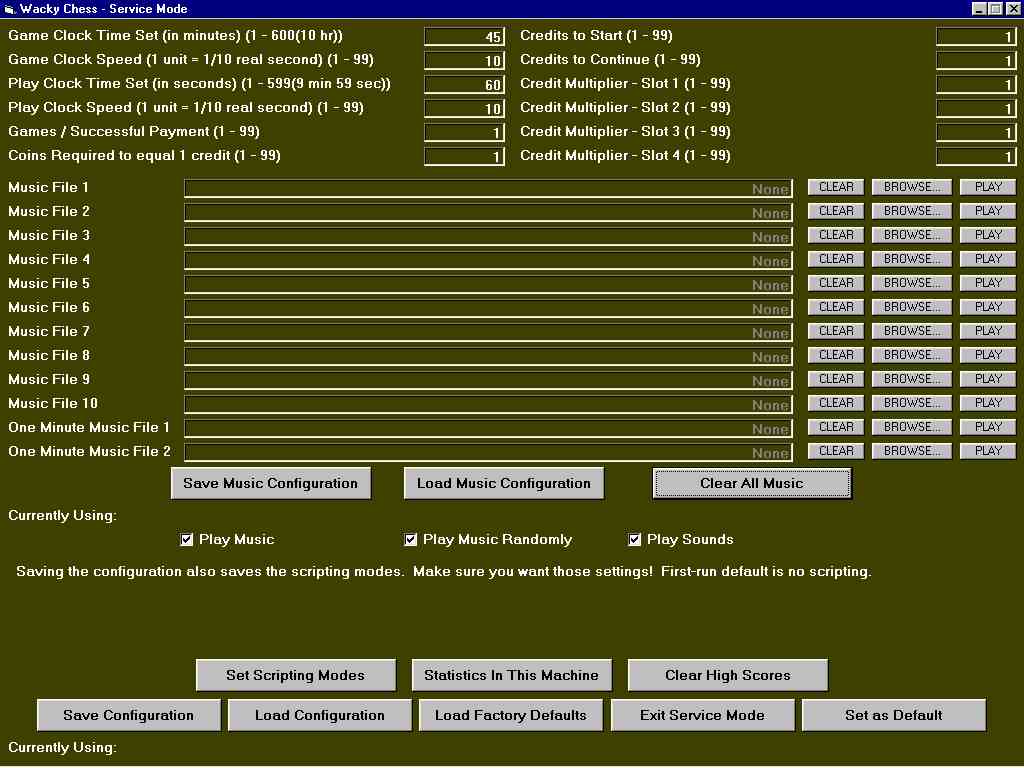Click the Music File 10 path field
Screen dimensions: 1024x768
click(x=488, y=405)
